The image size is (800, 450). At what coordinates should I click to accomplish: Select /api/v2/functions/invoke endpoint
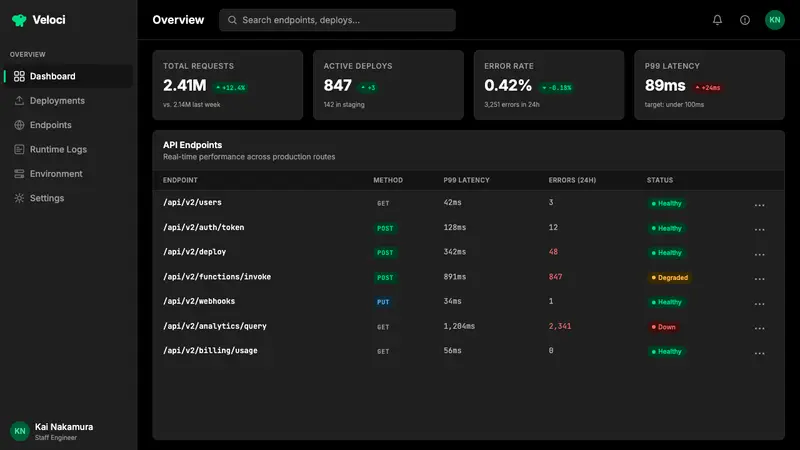[x=217, y=277]
